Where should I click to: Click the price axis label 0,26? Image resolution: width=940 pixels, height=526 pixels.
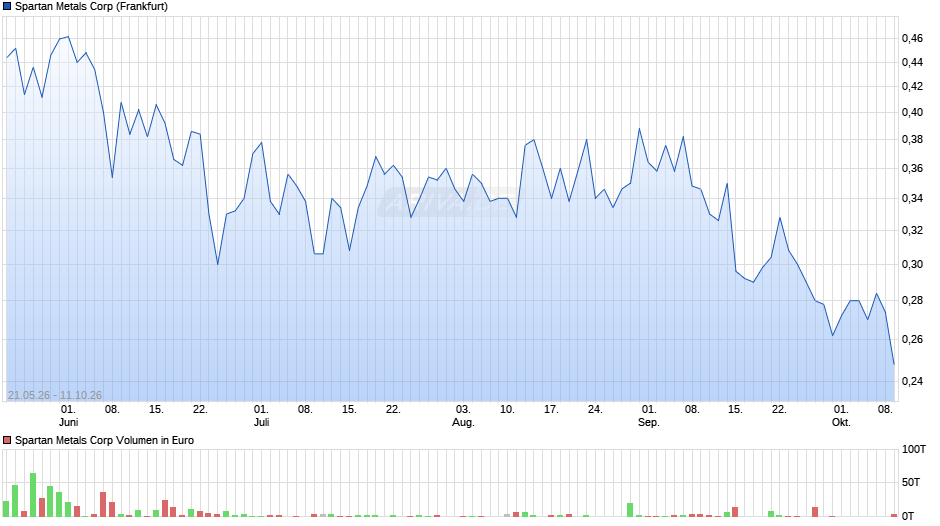click(x=912, y=339)
